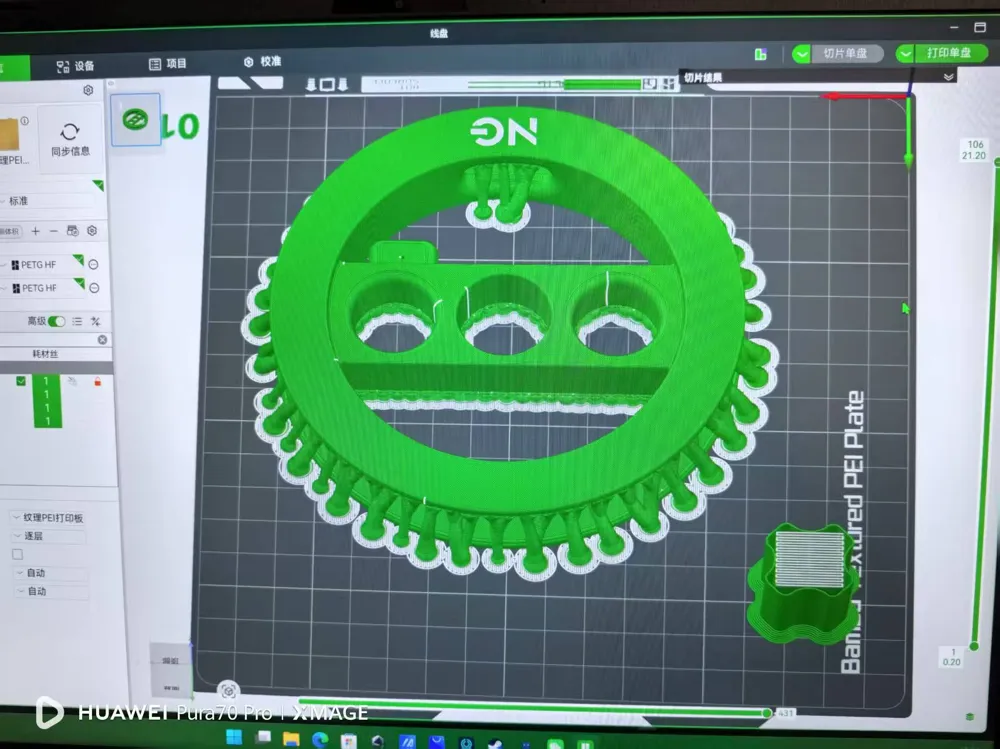Tick the empty checkbox below 逐层
This screenshot has width=1000, height=749.
point(18,554)
